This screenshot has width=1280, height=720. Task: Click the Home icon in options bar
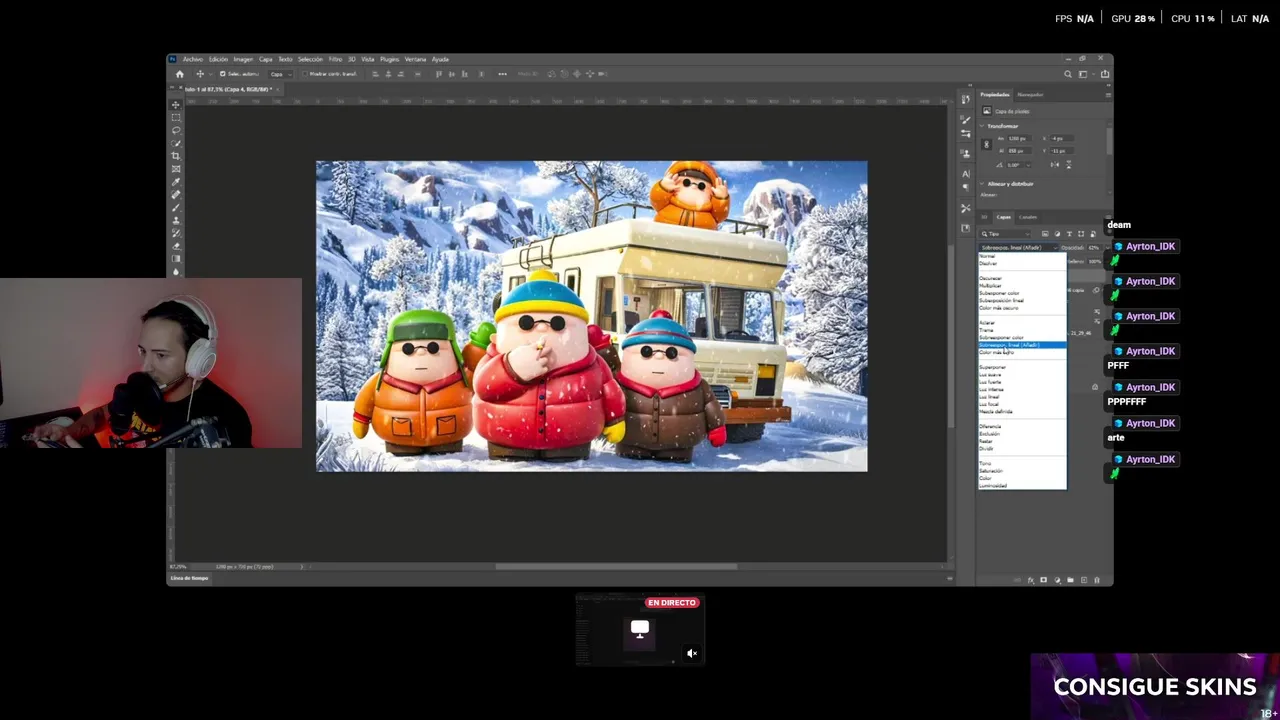point(180,74)
